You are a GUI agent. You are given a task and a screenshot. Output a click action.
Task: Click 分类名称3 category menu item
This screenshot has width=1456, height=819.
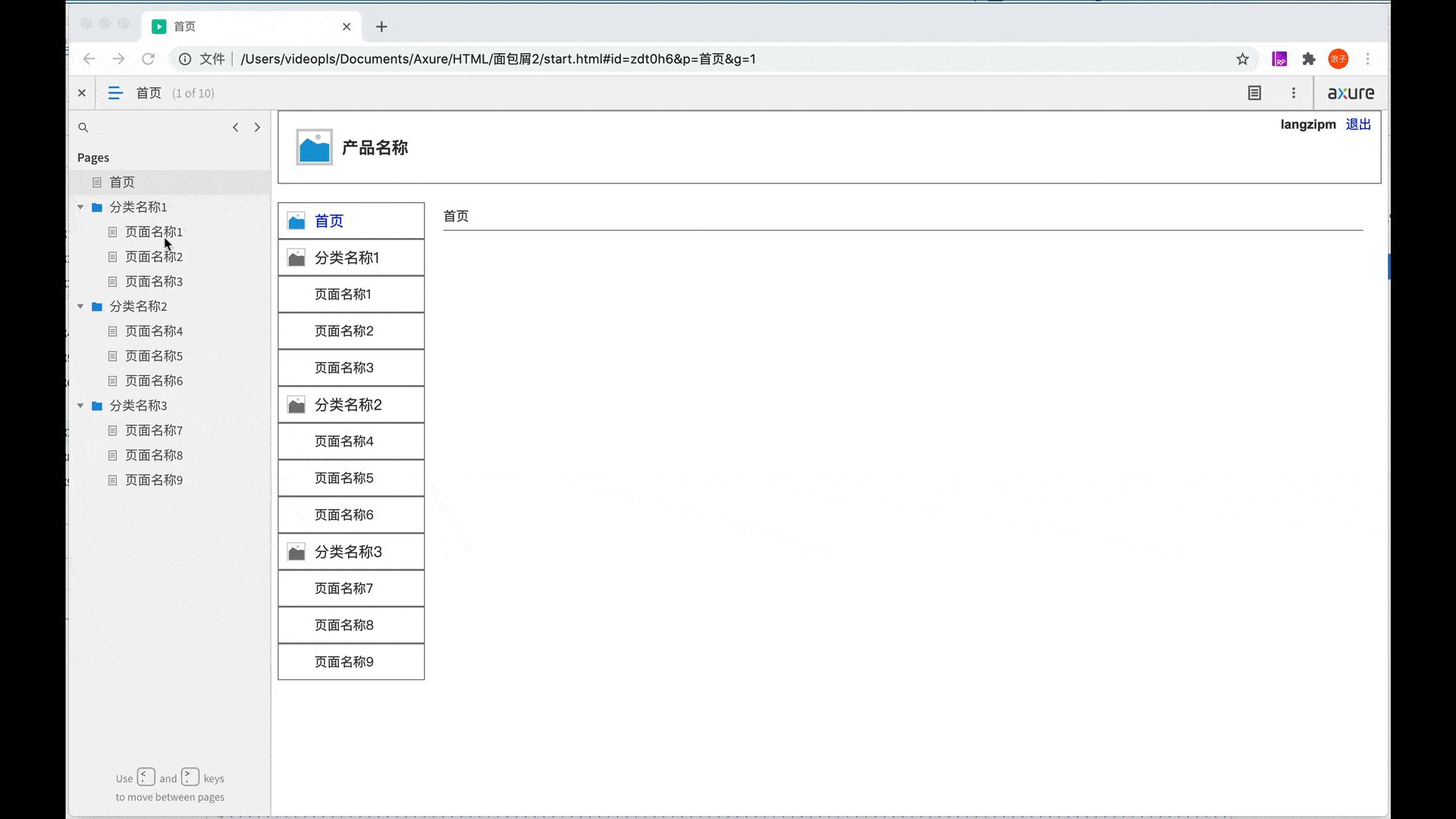(348, 552)
